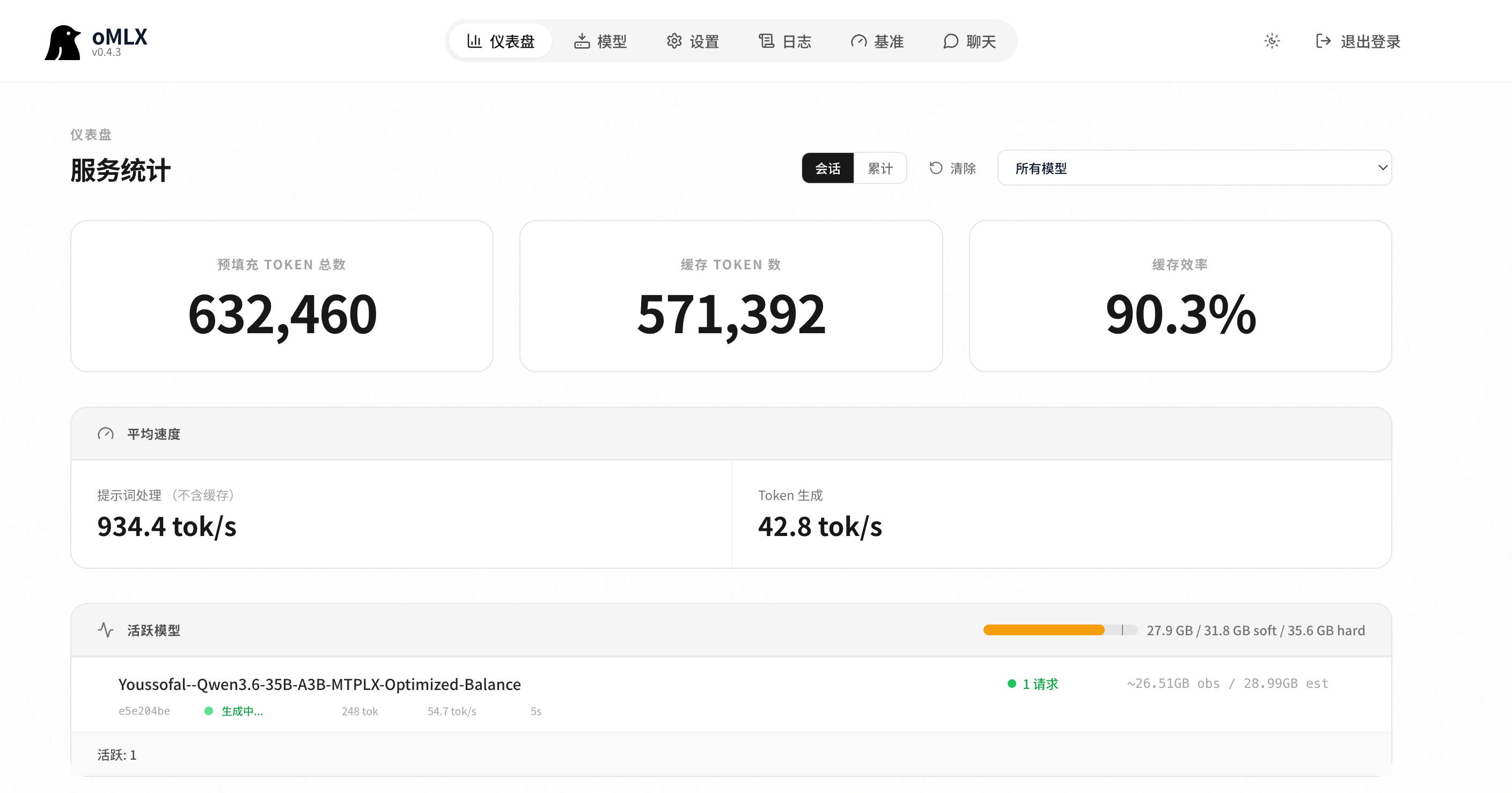
Task: Click the 设置 gear icon
Action: click(674, 41)
